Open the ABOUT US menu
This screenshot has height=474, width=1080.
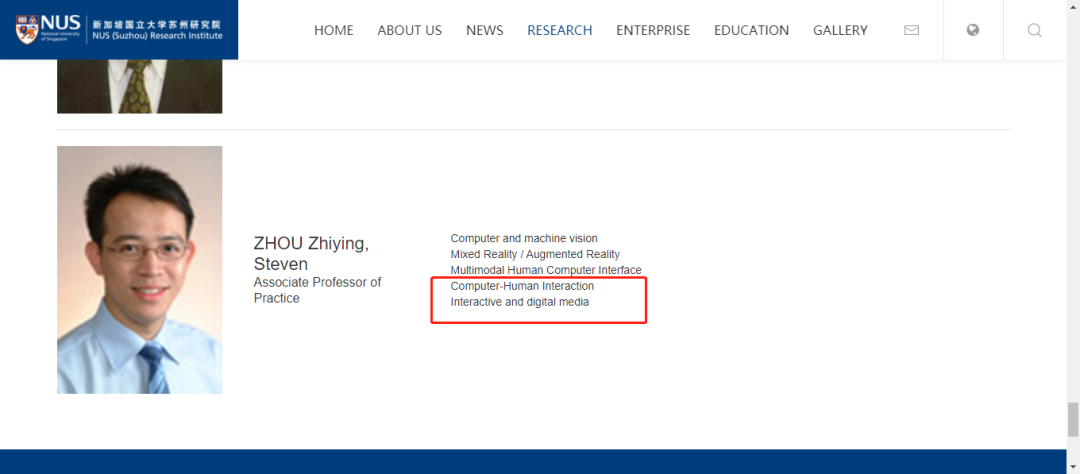pyautogui.click(x=409, y=30)
